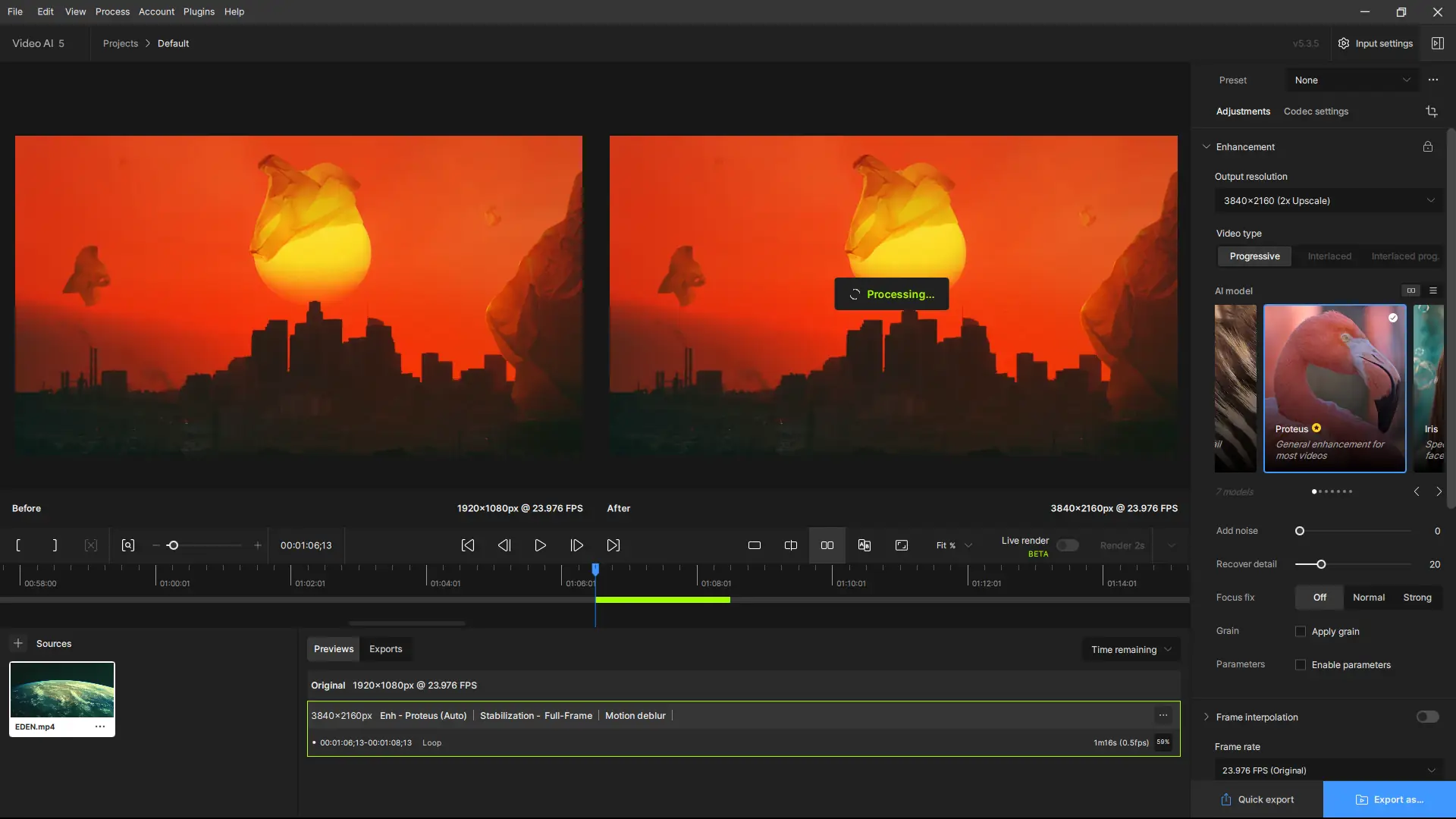The width and height of the screenshot is (1456, 819).
Task: Select the split view comparison icon
Action: [x=790, y=545]
